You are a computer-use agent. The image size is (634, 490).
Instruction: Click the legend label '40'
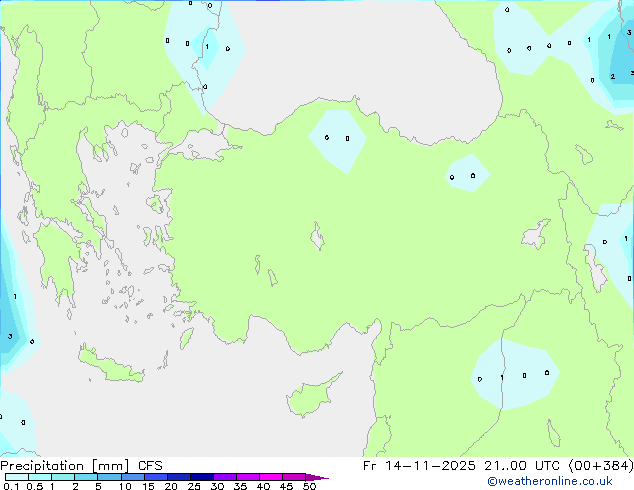[x=263, y=486]
